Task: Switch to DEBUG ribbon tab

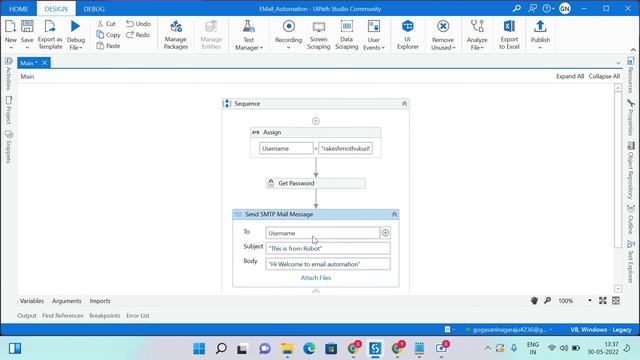Action: pos(94,9)
